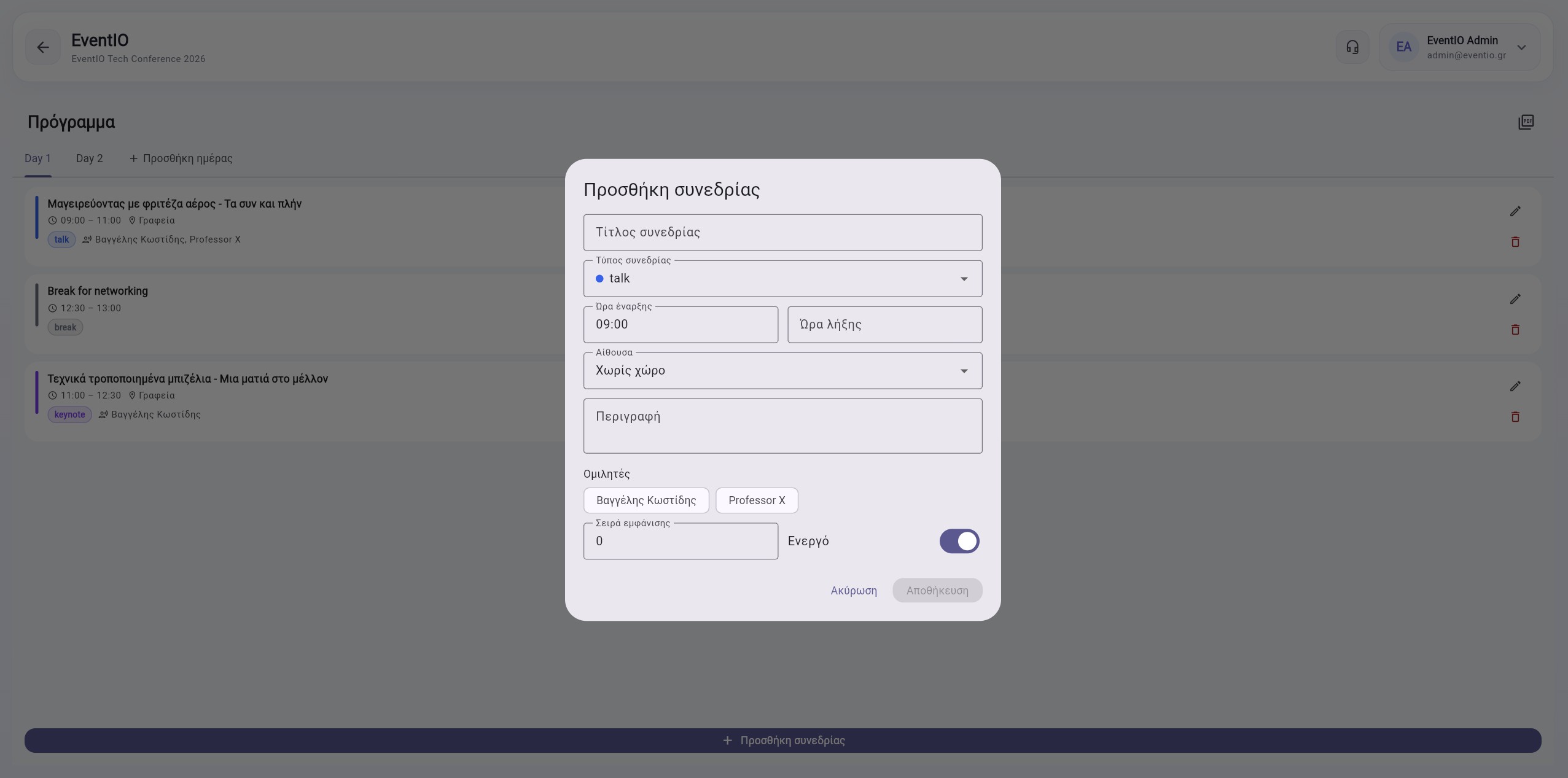Click the Ώρα λήξης field

[884, 325]
